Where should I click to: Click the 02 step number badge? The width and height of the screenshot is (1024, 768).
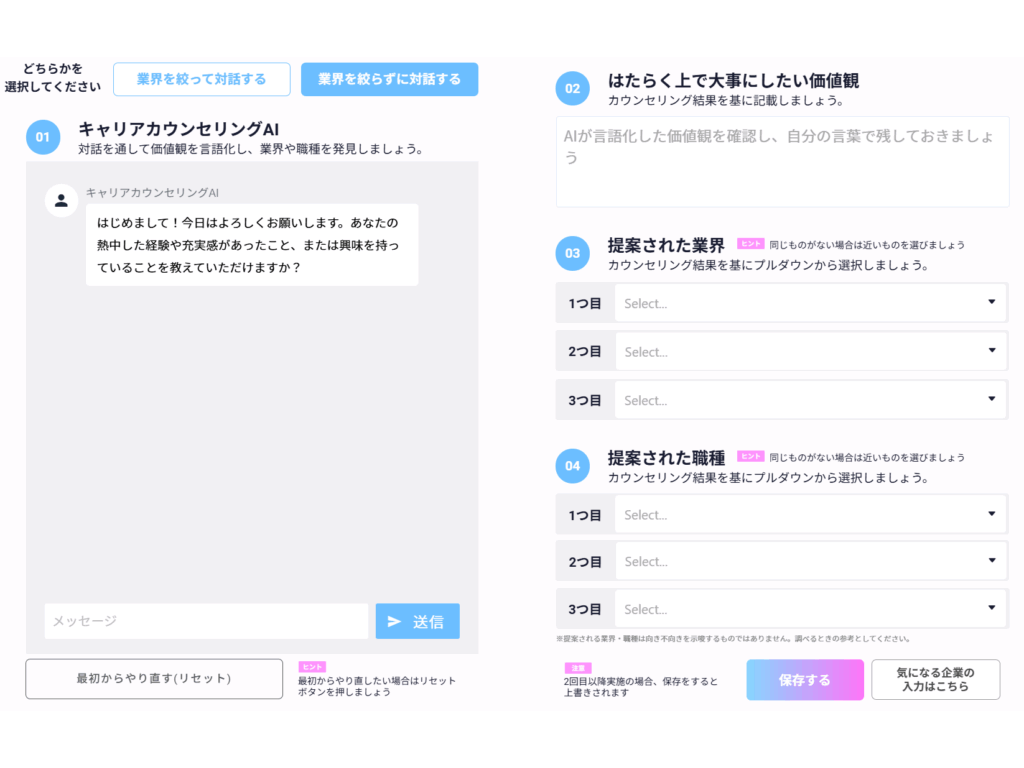coord(572,88)
